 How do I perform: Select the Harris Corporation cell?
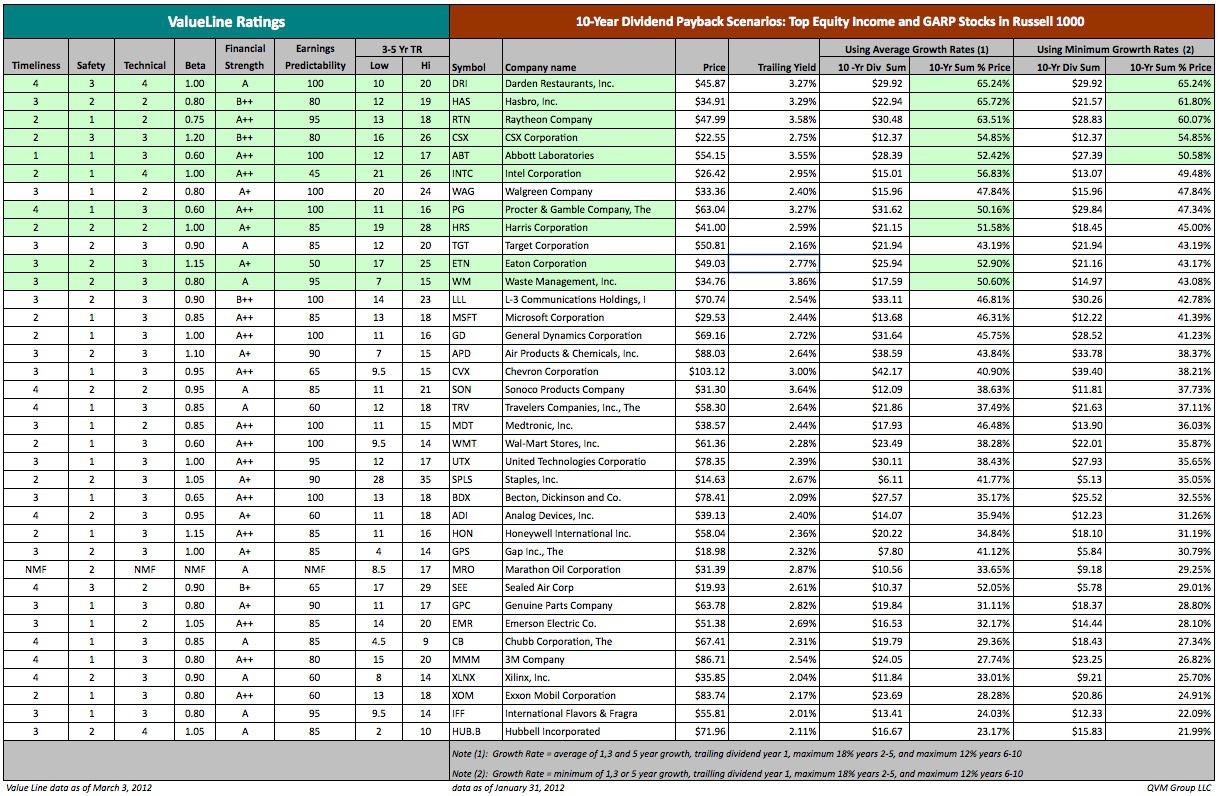pyautogui.click(x=589, y=228)
